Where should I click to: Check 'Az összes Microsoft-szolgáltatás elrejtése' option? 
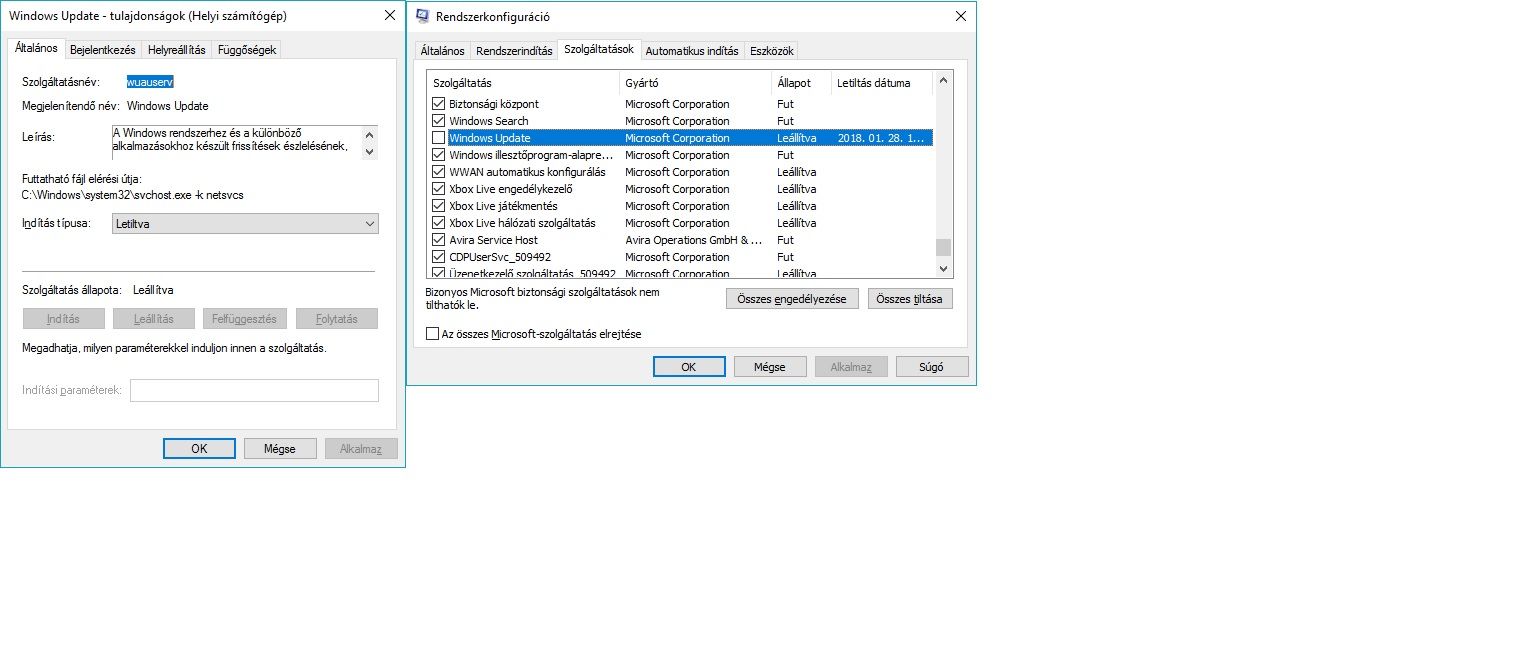point(433,334)
